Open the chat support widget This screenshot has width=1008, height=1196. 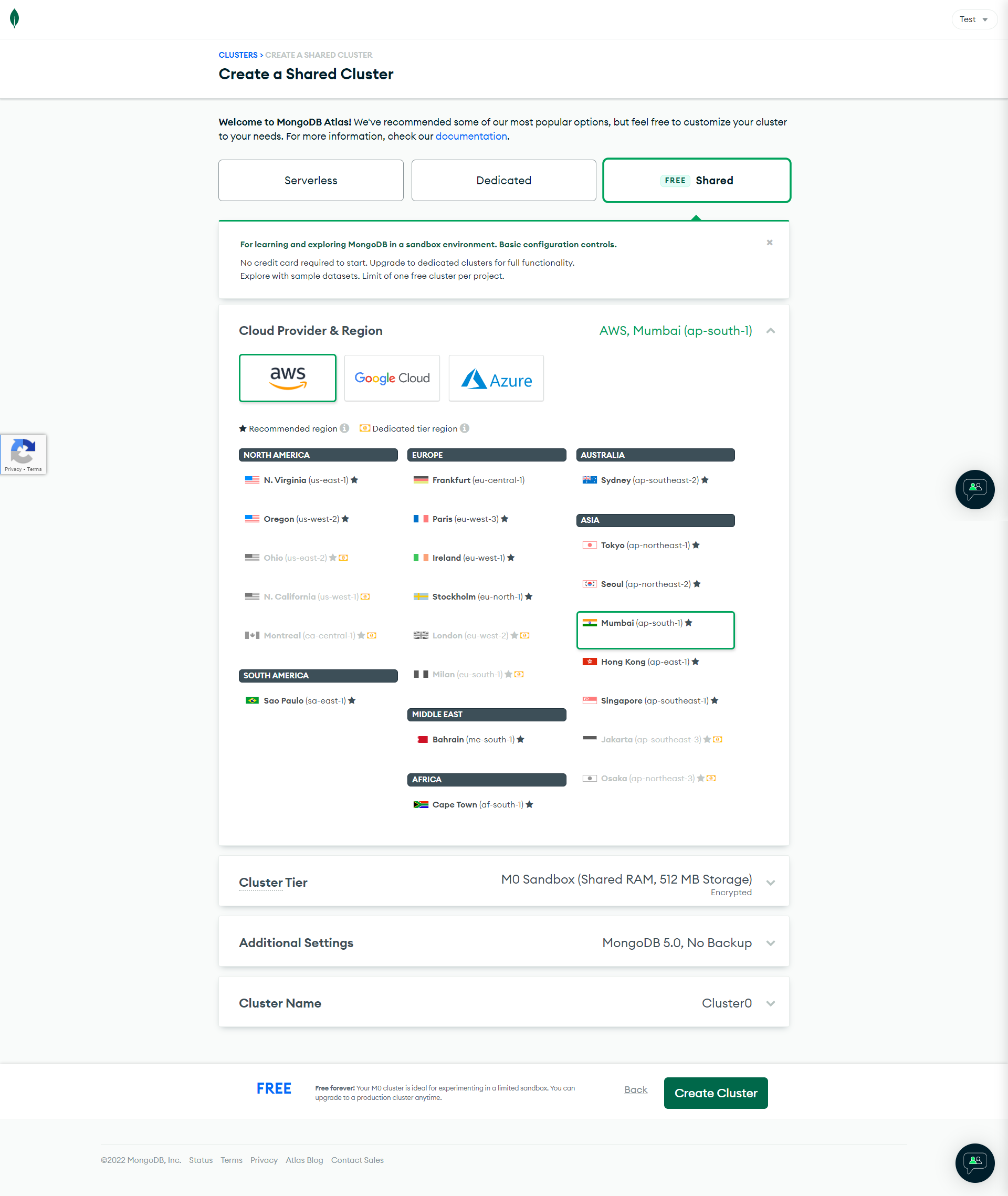click(x=975, y=490)
